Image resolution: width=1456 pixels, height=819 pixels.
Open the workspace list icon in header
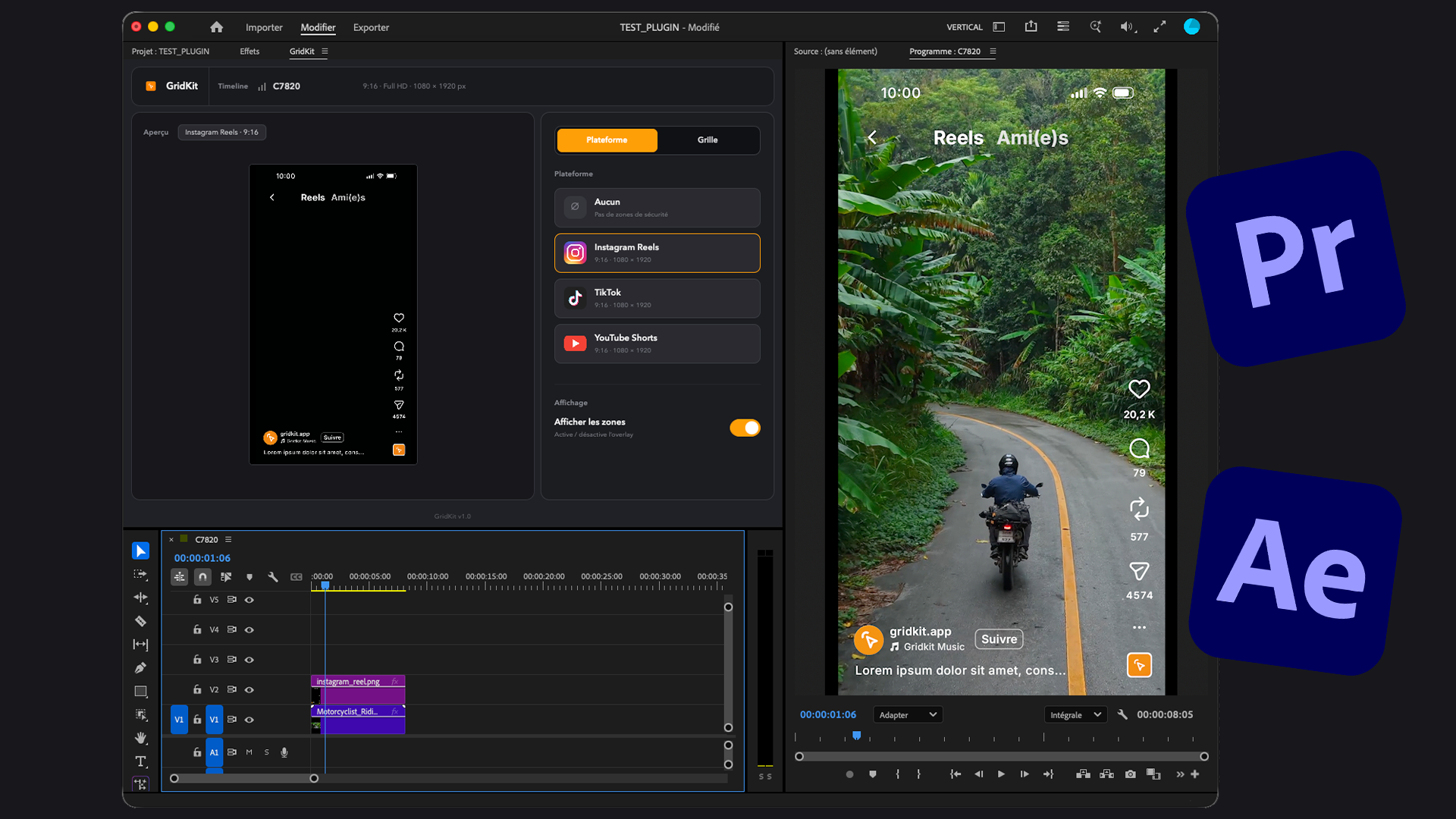[1063, 27]
